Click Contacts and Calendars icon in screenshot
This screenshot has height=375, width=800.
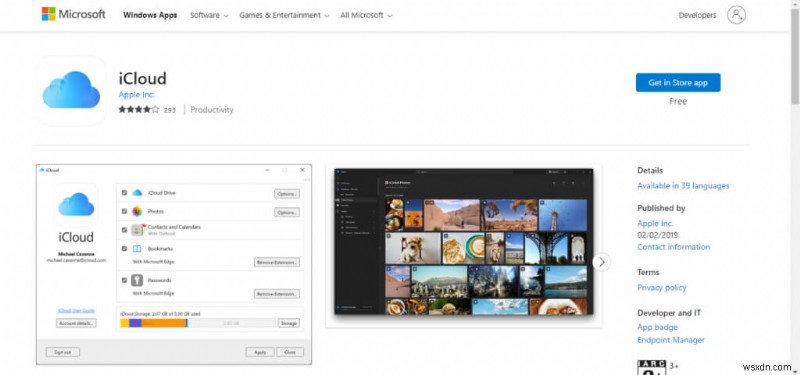click(x=138, y=230)
